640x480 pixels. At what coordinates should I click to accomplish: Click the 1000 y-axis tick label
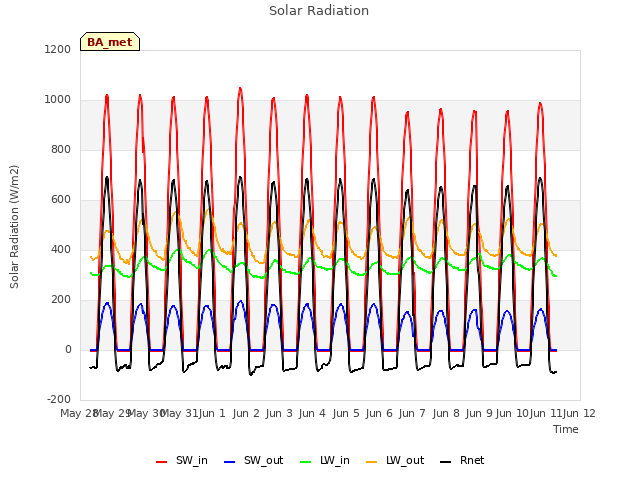tap(58, 100)
